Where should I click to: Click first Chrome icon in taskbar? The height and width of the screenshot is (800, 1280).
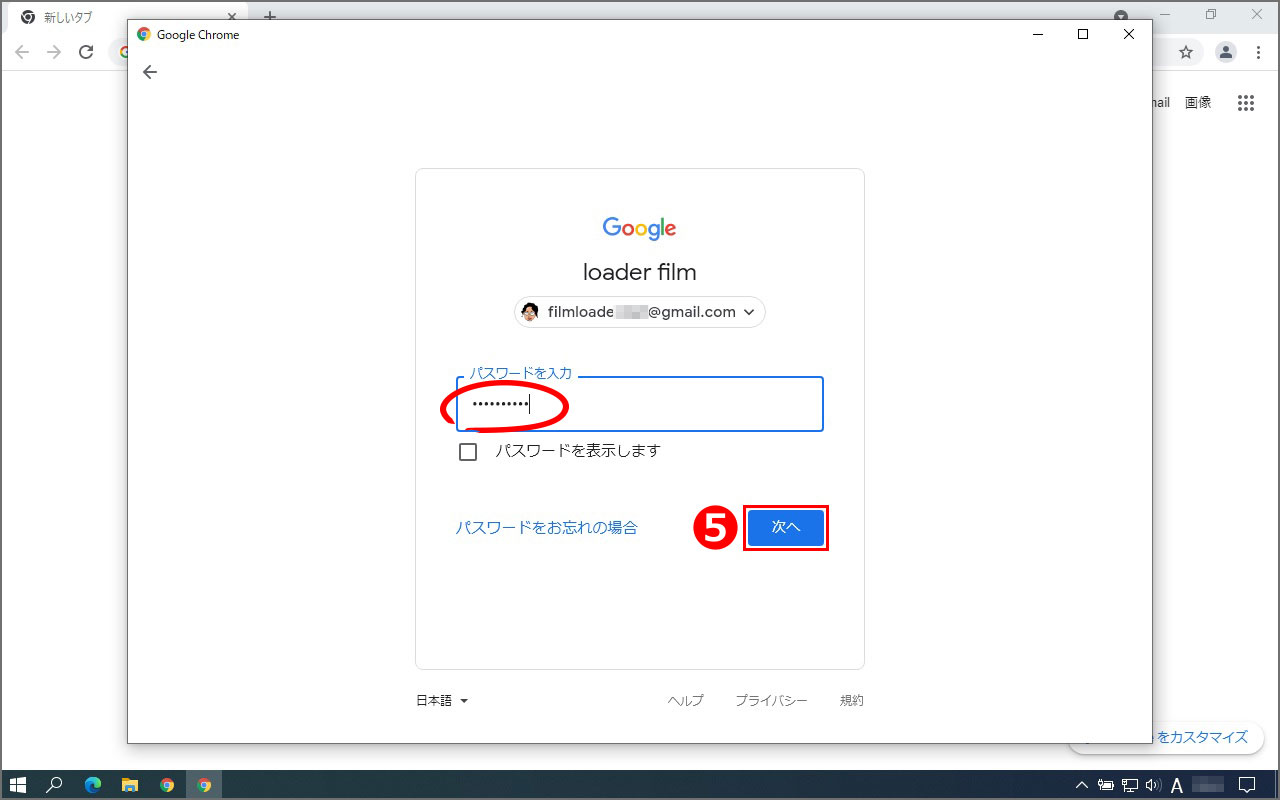pos(167,785)
